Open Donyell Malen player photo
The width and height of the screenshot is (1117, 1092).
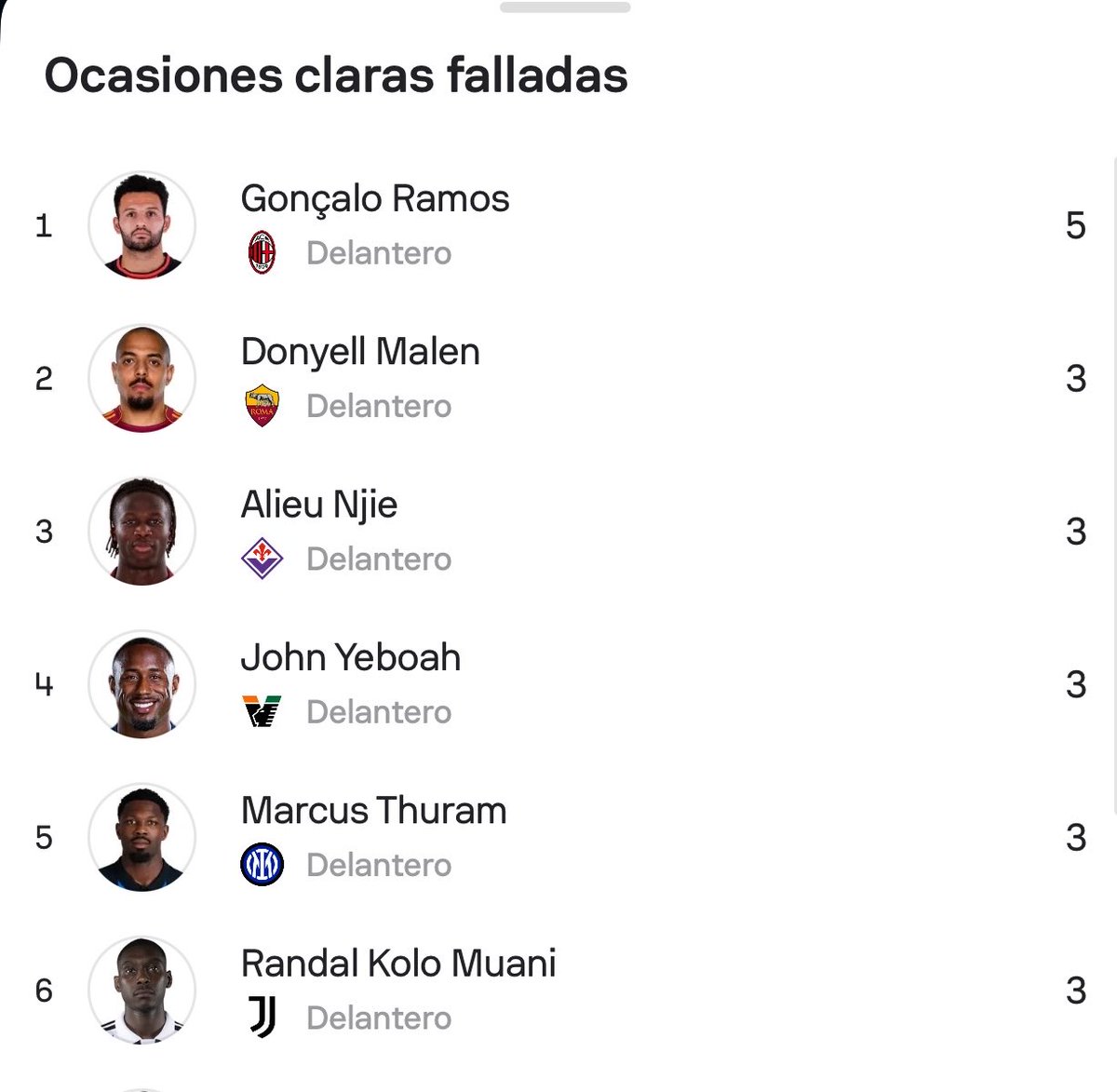(142, 378)
